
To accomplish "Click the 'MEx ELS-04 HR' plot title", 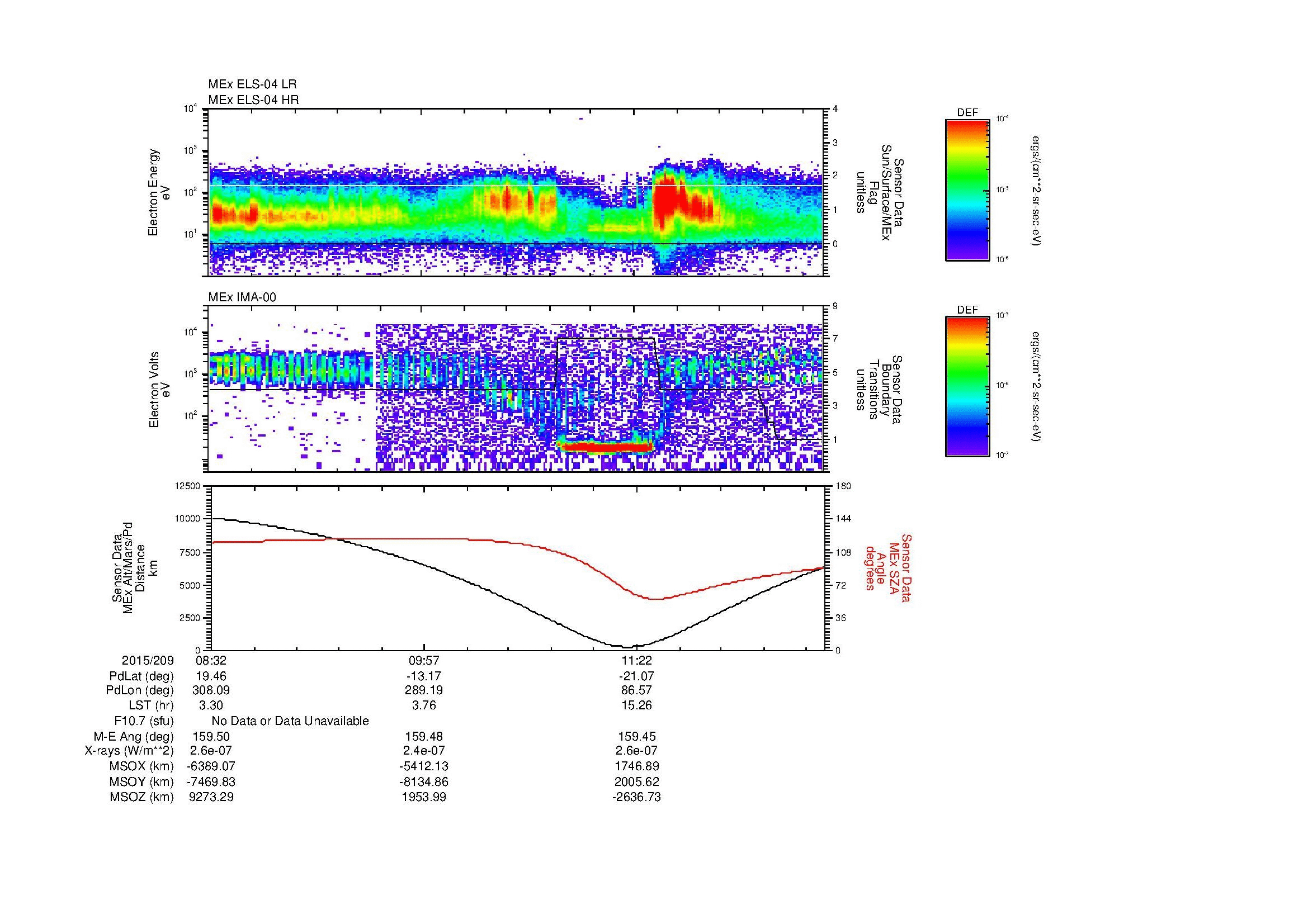I will tap(253, 100).
